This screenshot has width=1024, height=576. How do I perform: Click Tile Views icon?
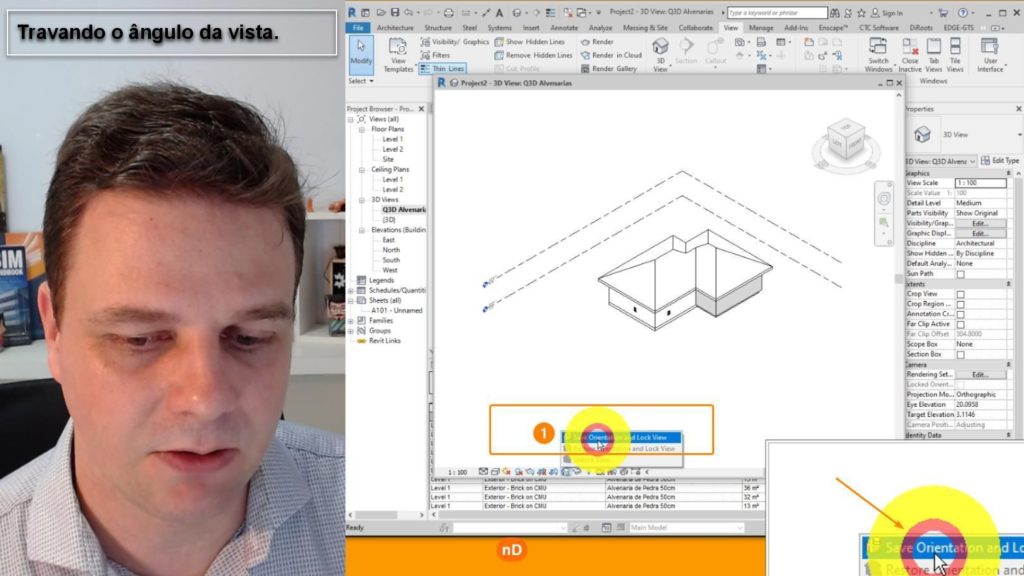[956, 56]
